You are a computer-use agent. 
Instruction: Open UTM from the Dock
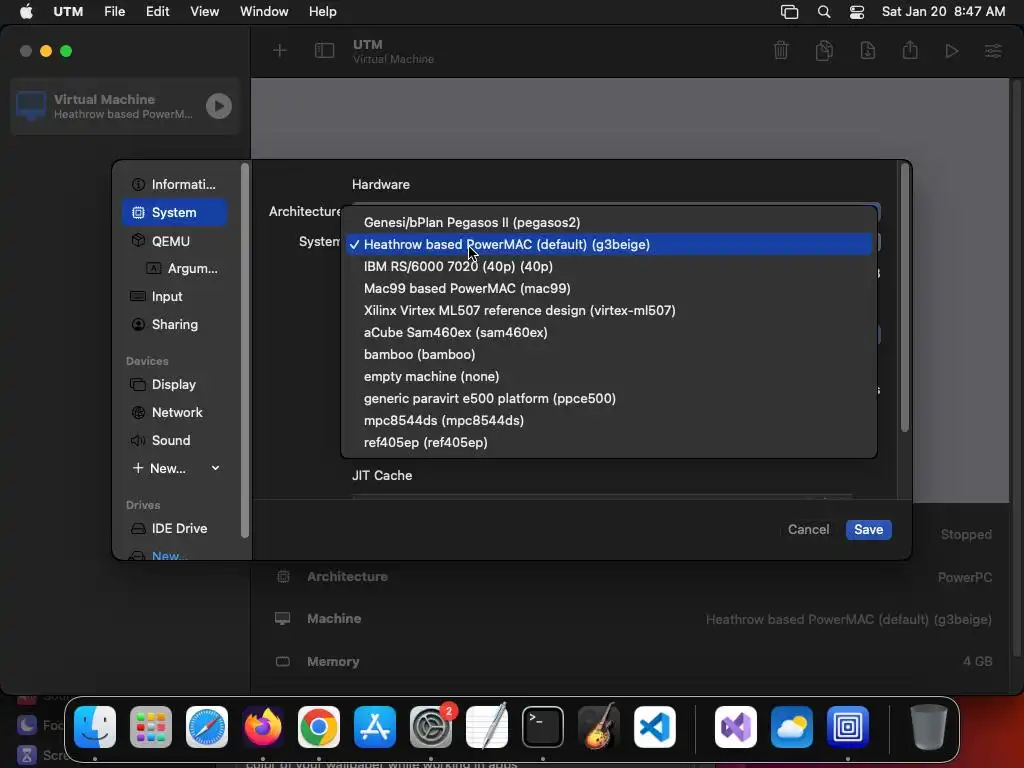848,727
